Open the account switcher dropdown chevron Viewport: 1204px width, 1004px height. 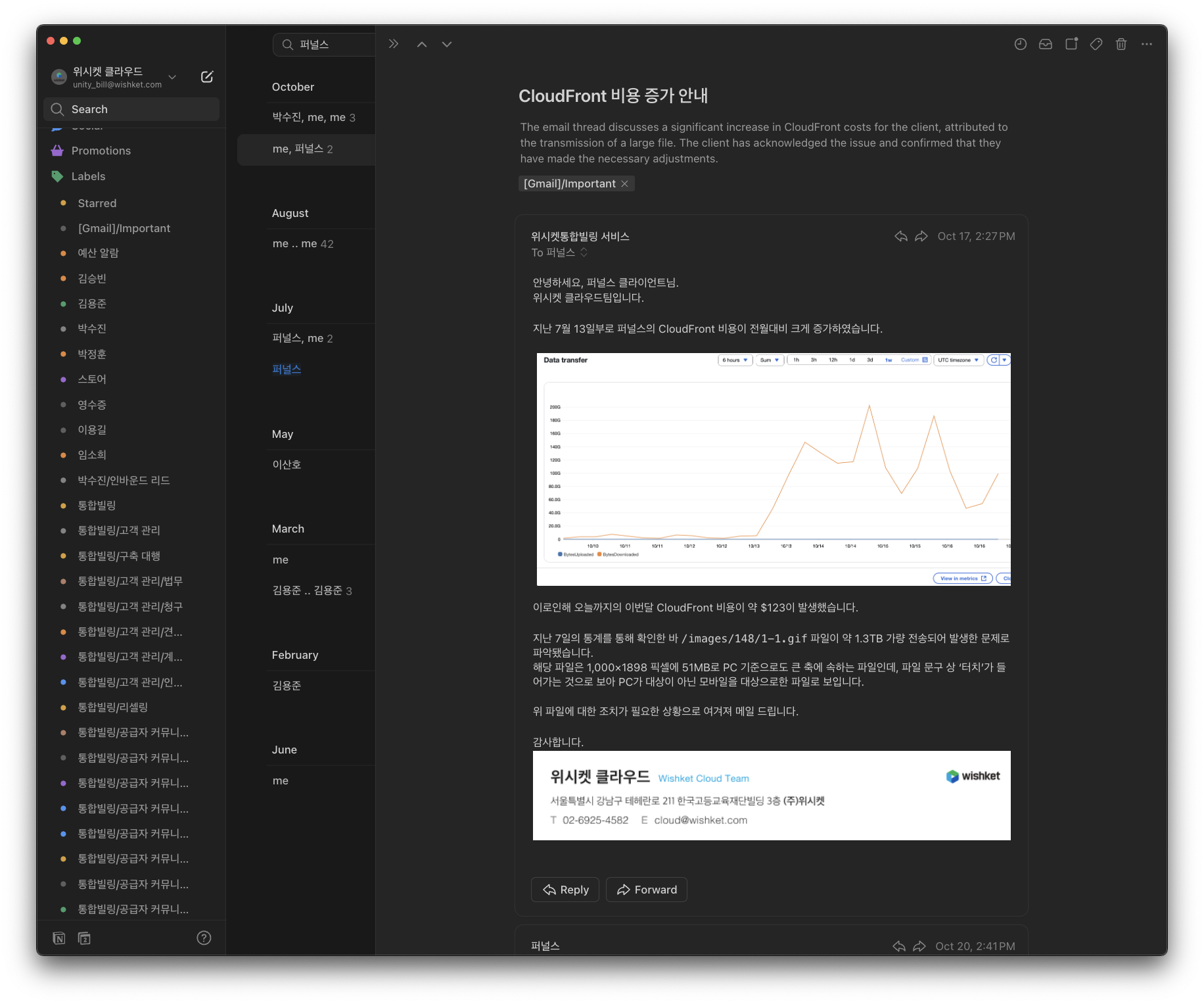tap(172, 77)
